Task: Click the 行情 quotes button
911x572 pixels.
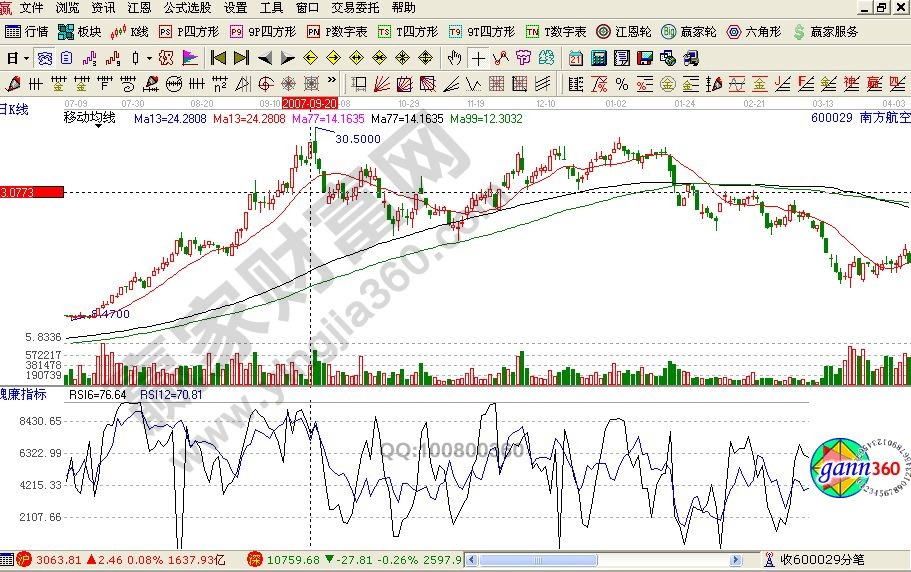Action: (x=27, y=32)
